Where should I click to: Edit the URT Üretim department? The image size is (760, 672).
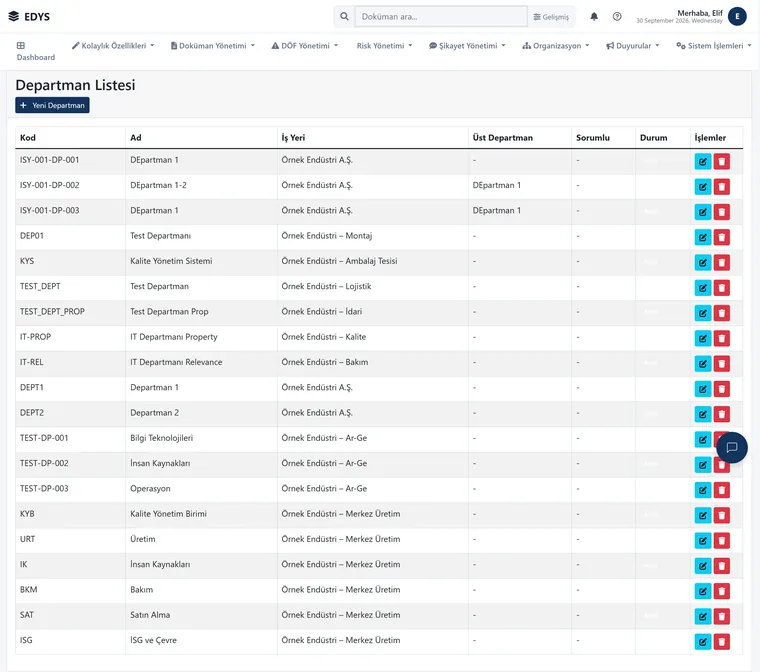pos(702,541)
